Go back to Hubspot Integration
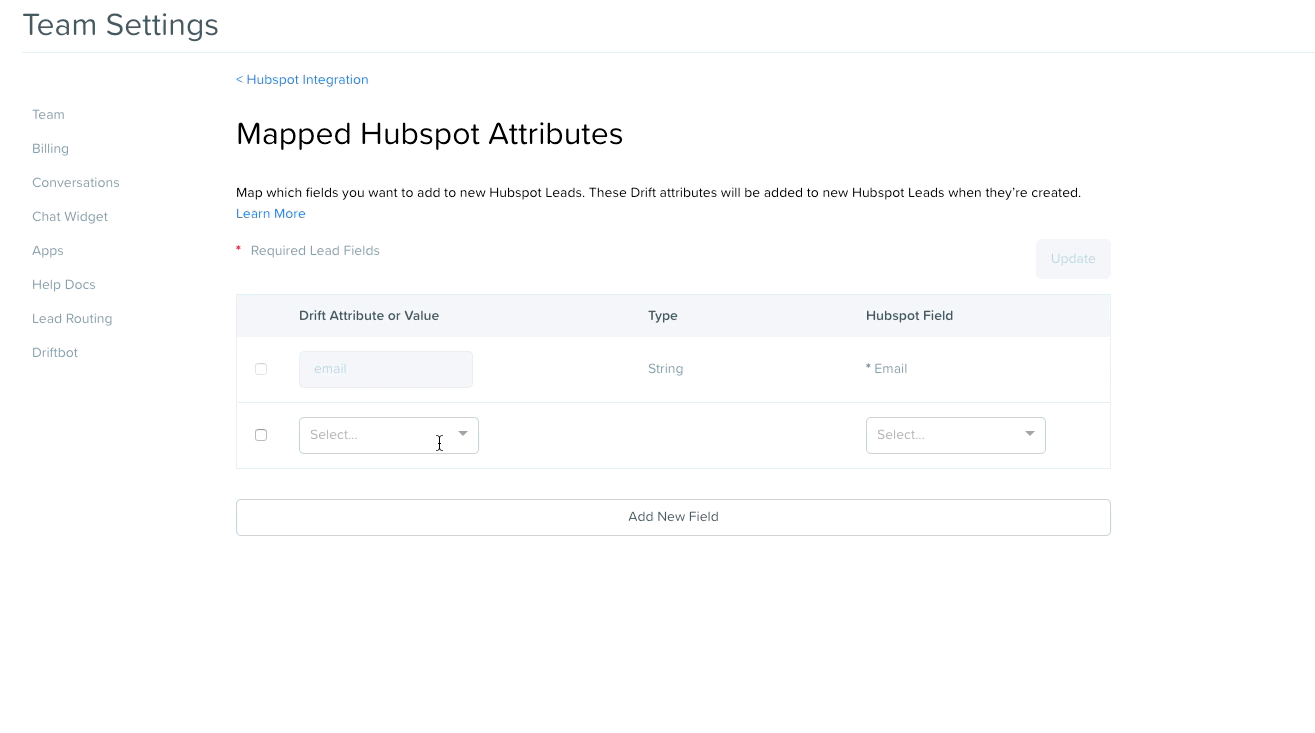This screenshot has height=733, width=1315. [x=302, y=80]
